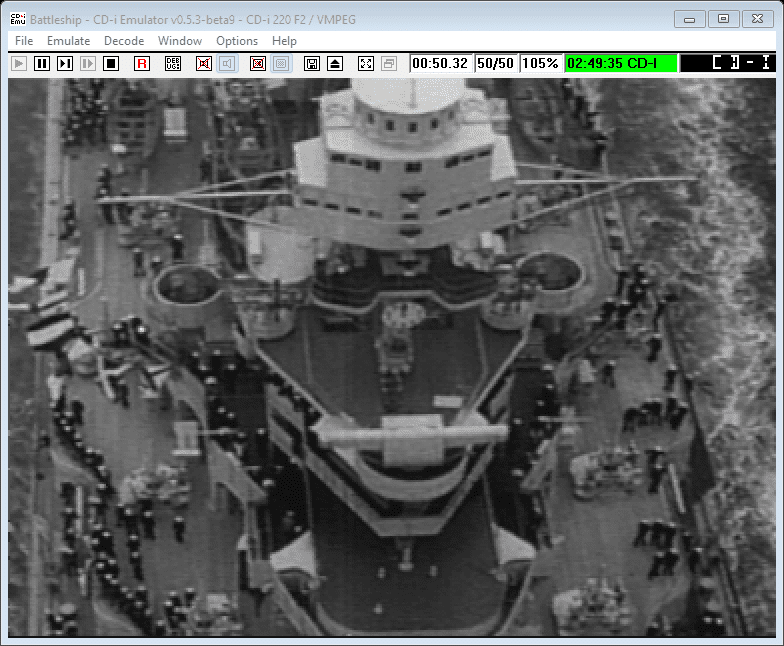Toggle the video disable icon
Screen dimensions: 784x646
coord(204,63)
